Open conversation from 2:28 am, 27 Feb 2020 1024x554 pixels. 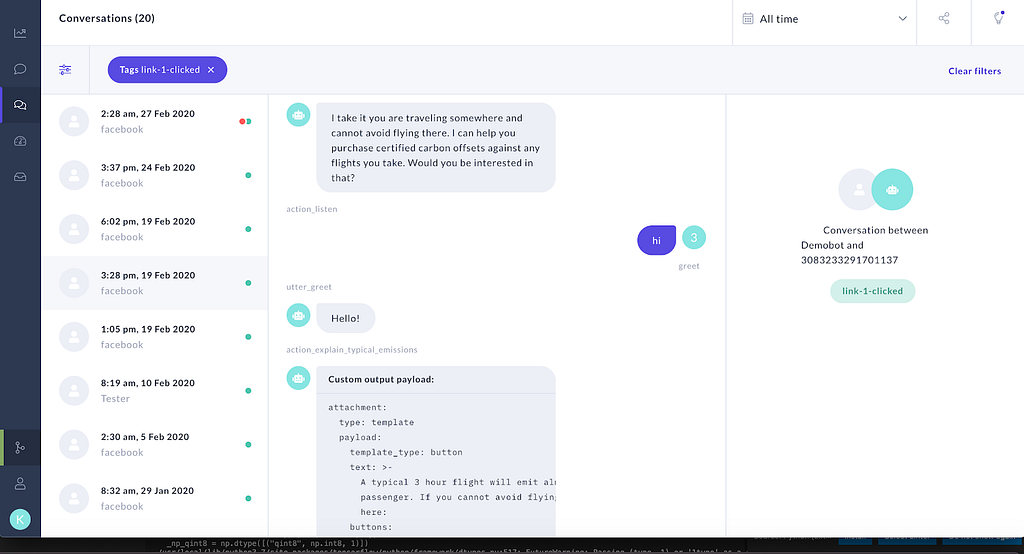click(155, 122)
